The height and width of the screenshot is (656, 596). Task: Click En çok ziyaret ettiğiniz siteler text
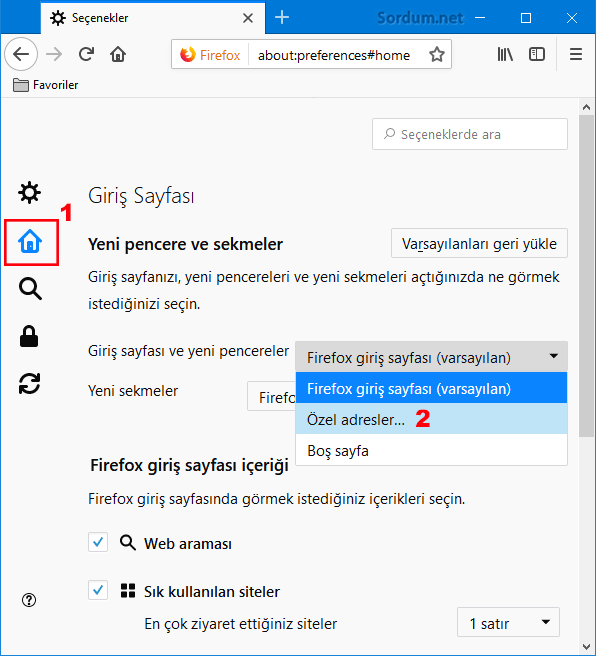point(240,624)
